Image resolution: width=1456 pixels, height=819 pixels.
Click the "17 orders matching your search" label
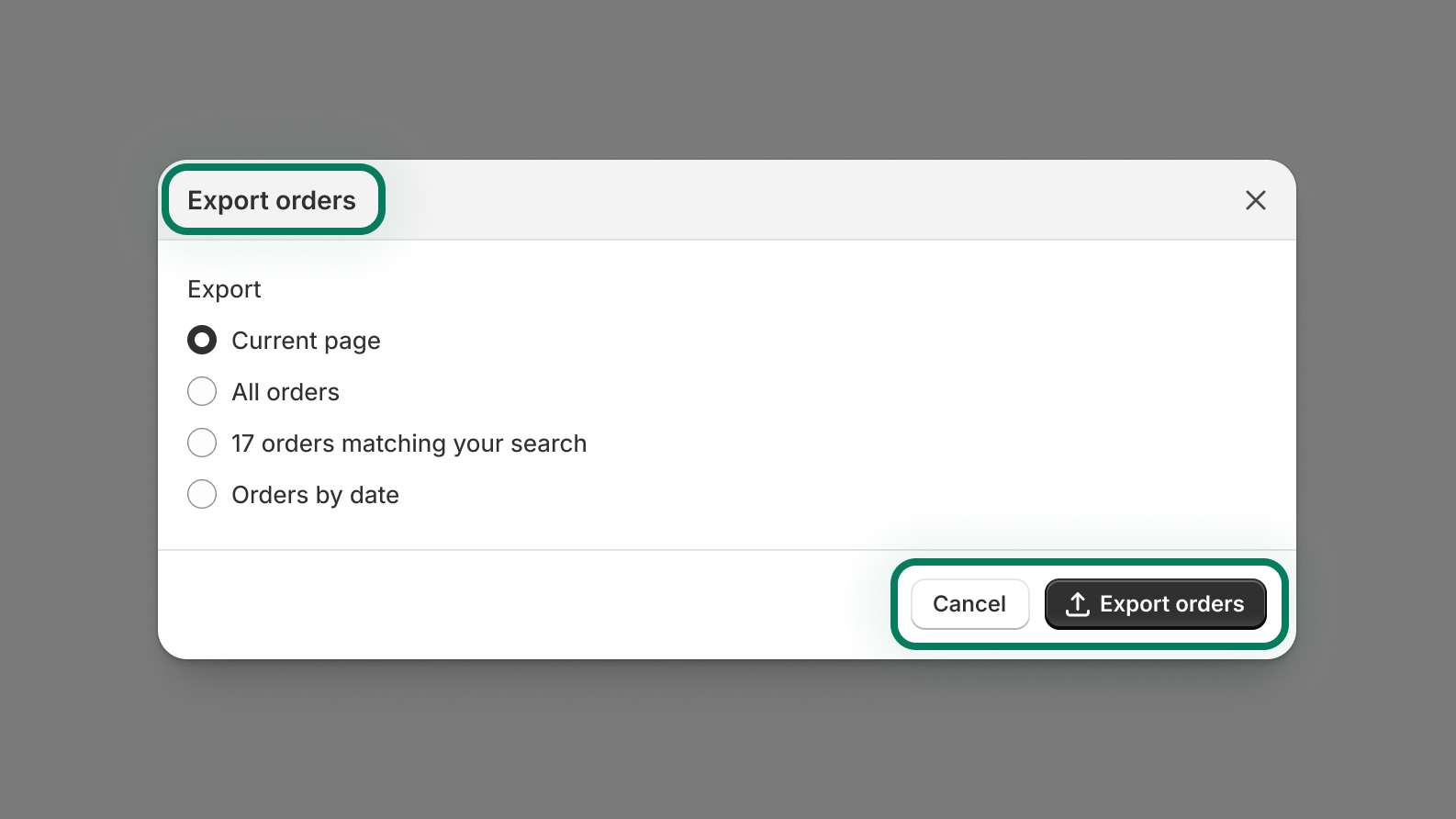409,443
